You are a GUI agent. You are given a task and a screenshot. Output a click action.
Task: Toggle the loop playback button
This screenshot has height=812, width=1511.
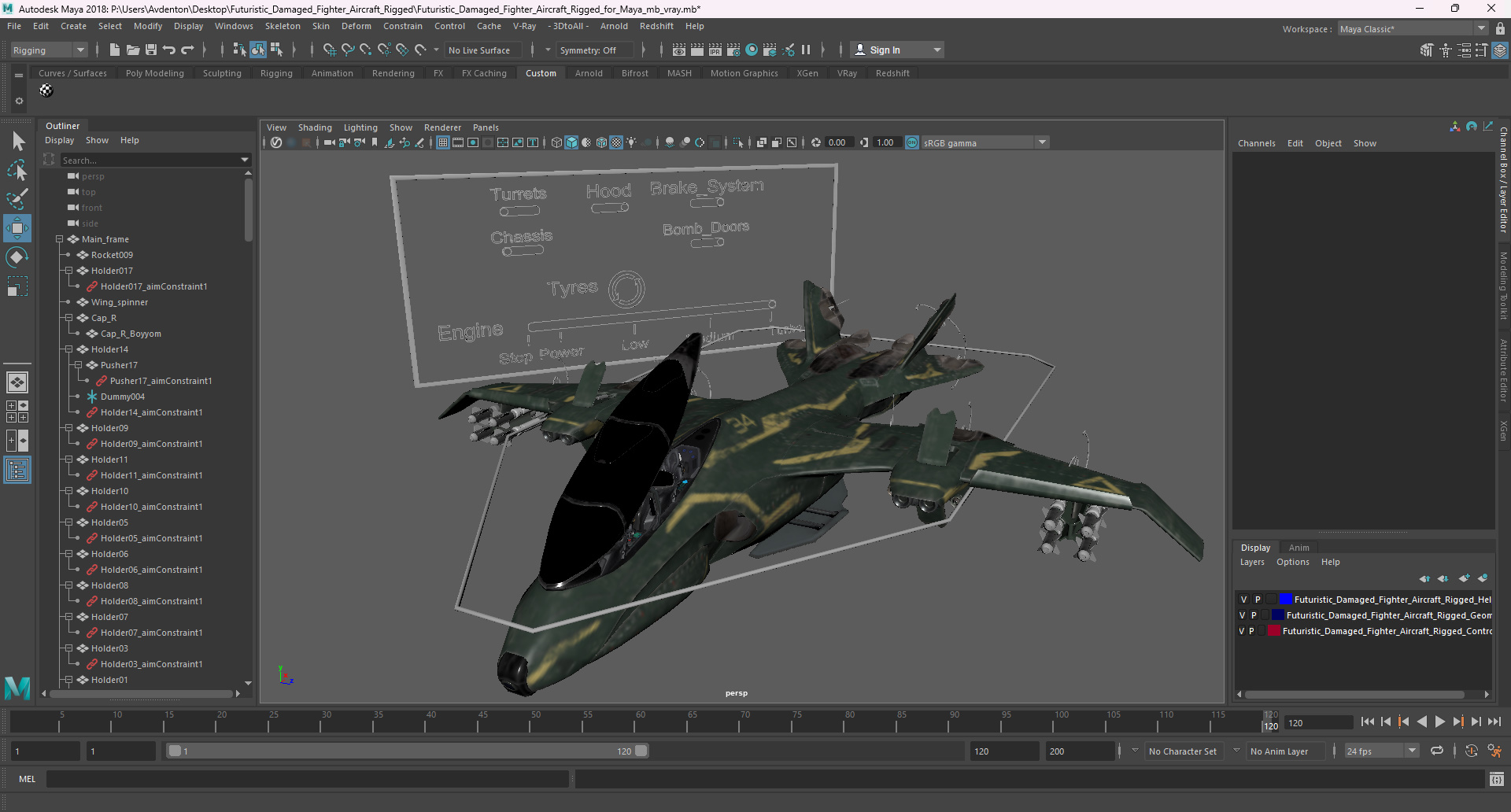tap(1437, 751)
